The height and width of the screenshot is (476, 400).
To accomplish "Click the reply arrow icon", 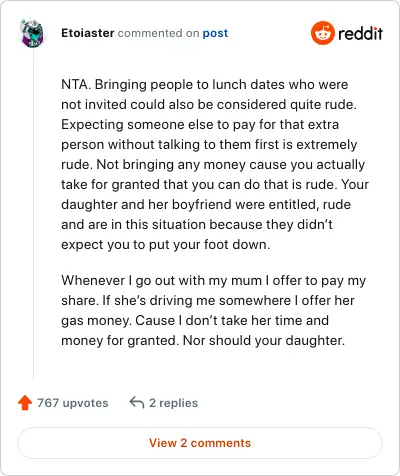I will coord(137,402).
